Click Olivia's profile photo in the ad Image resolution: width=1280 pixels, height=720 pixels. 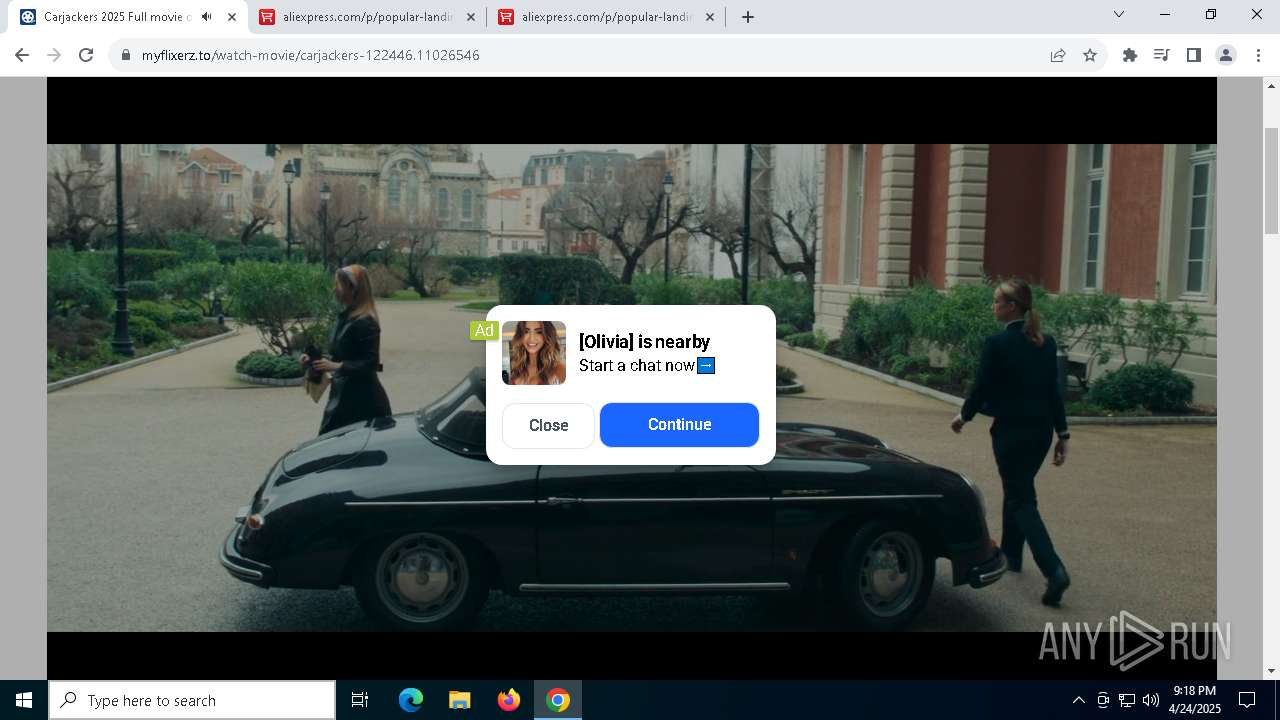point(534,353)
